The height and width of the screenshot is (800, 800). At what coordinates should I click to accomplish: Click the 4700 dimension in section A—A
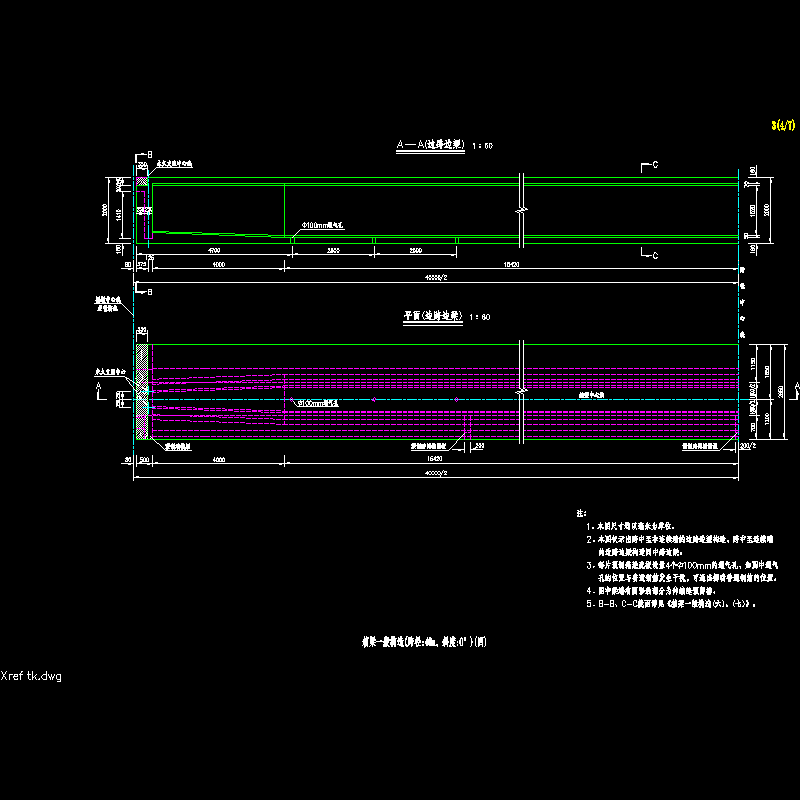coord(214,251)
